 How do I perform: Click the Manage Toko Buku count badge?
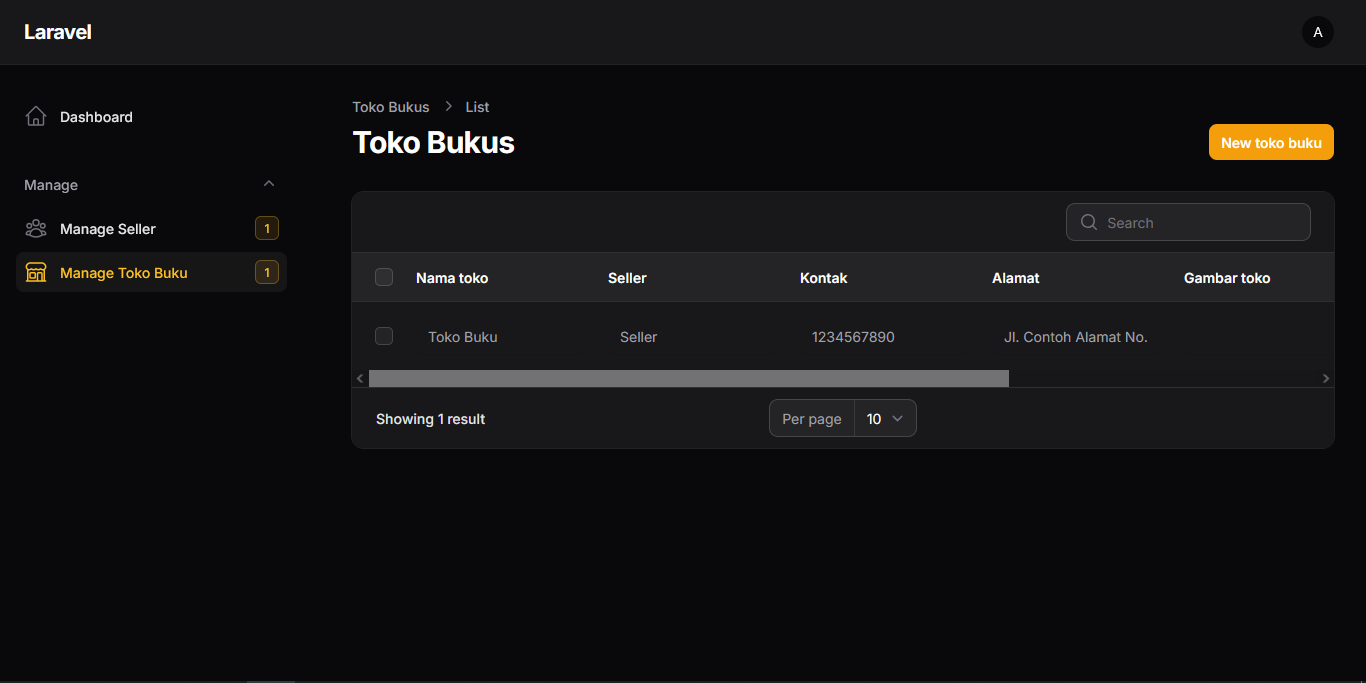[266, 273]
